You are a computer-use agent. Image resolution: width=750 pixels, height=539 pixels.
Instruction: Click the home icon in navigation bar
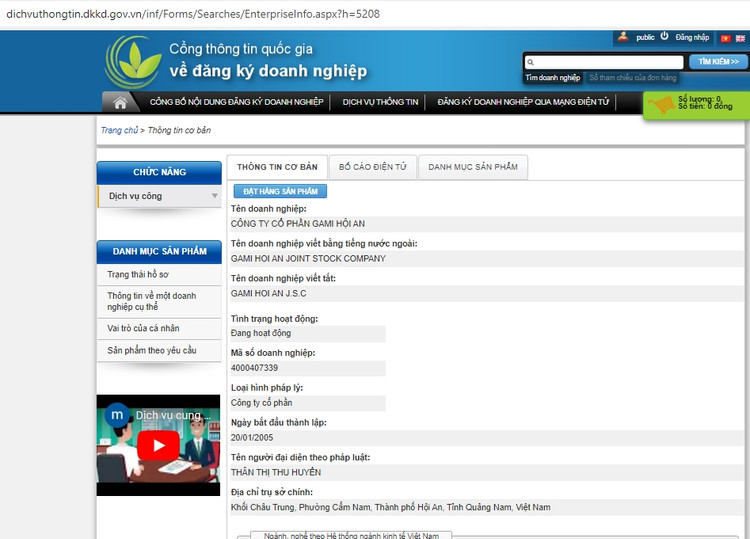click(120, 102)
